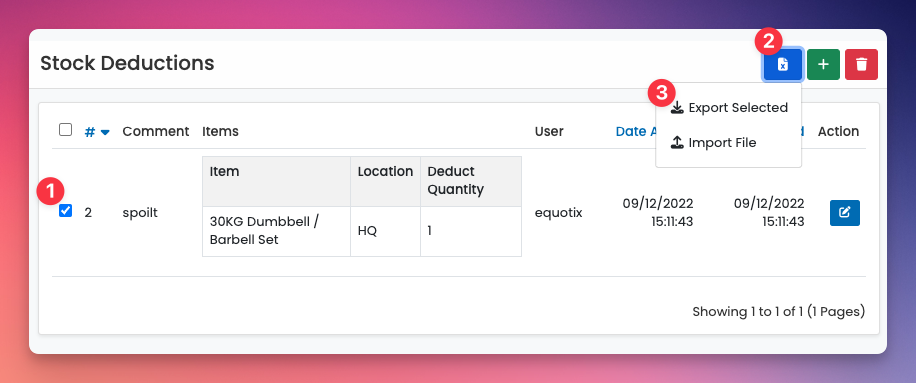This screenshot has width=916, height=383.
Task: Click the deduct quantity value 1
Action: point(429,231)
